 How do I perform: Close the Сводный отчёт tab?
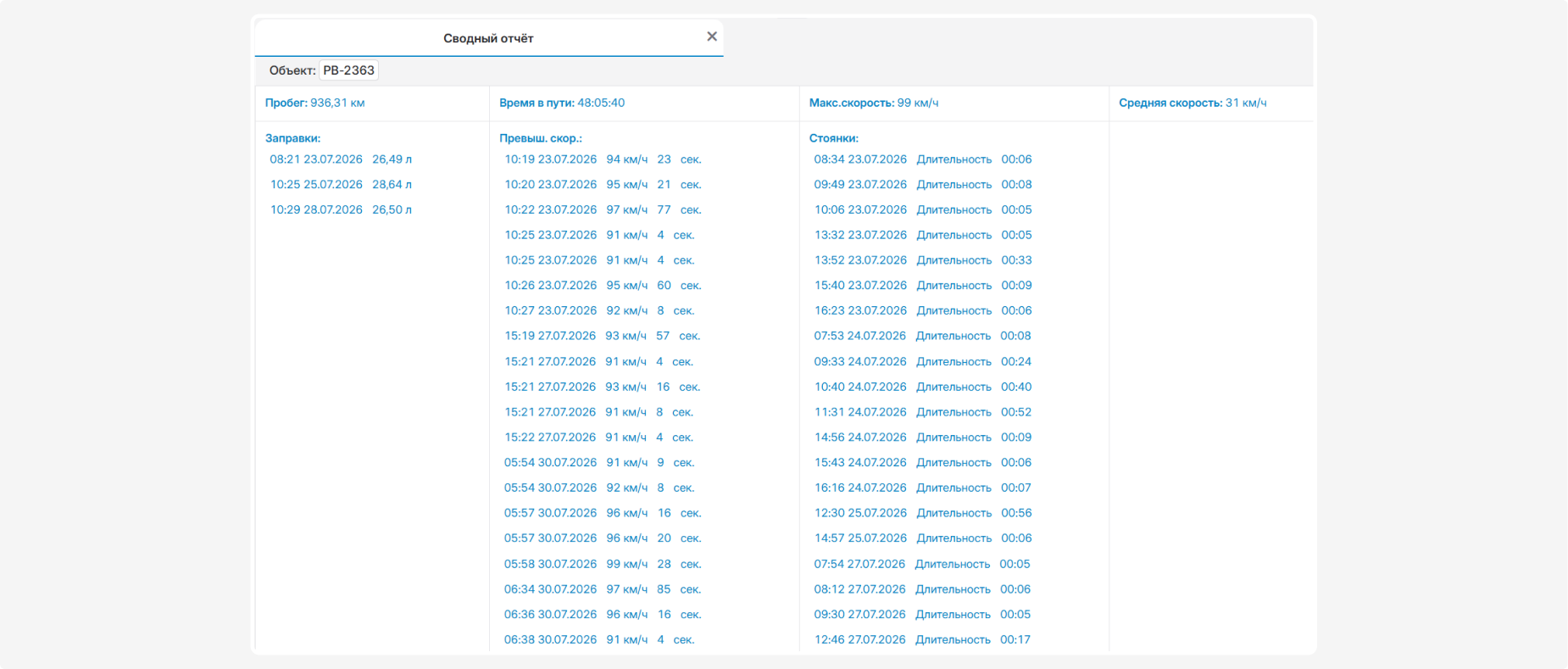coord(712,36)
